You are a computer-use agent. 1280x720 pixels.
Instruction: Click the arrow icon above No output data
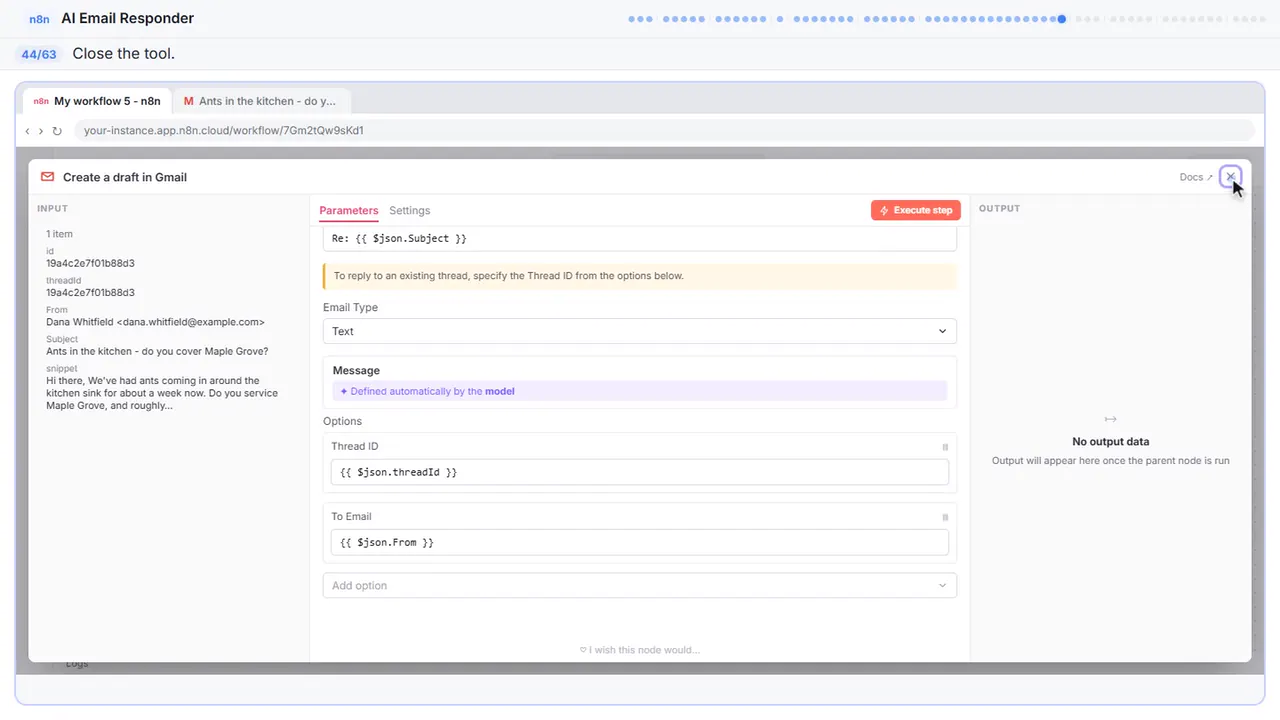(1110, 419)
